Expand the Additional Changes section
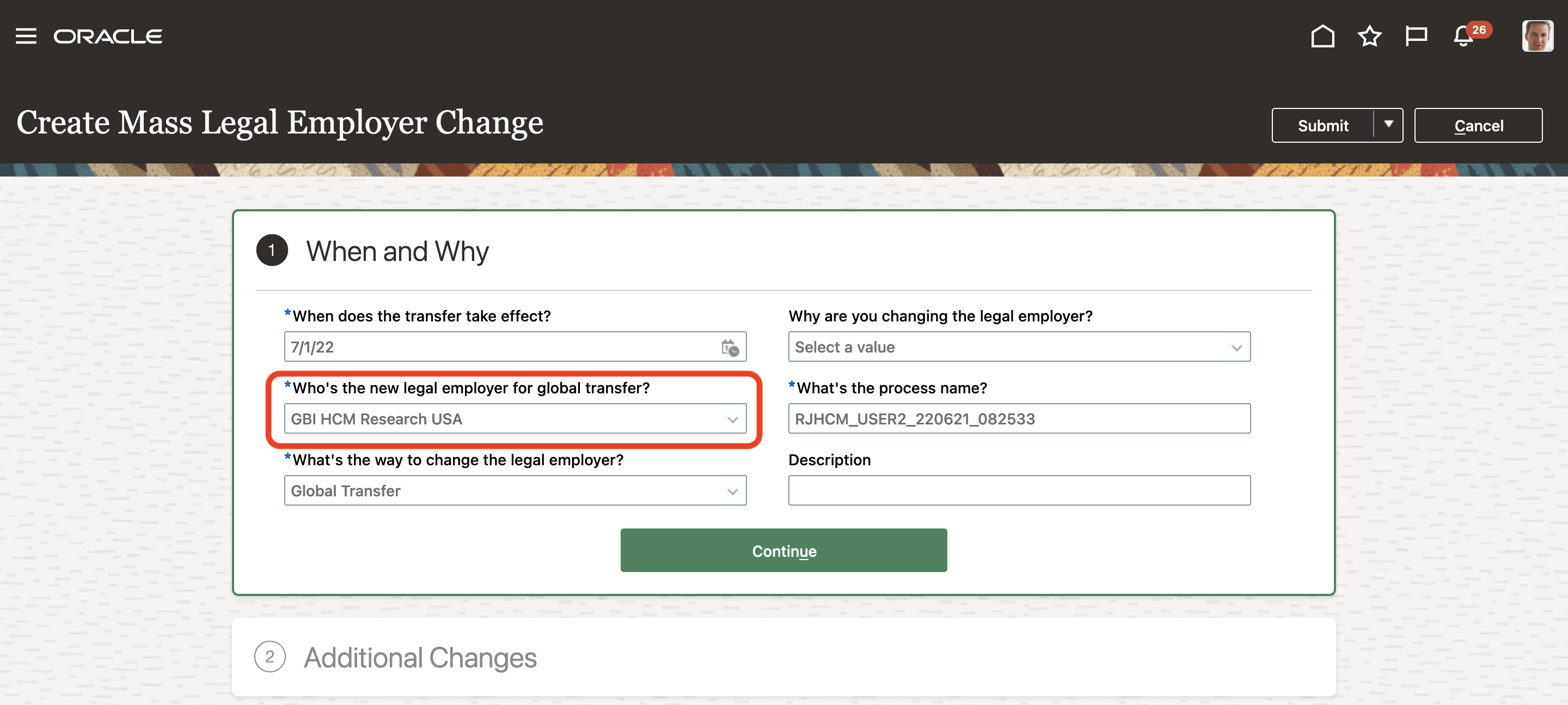 tap(420, 658)
